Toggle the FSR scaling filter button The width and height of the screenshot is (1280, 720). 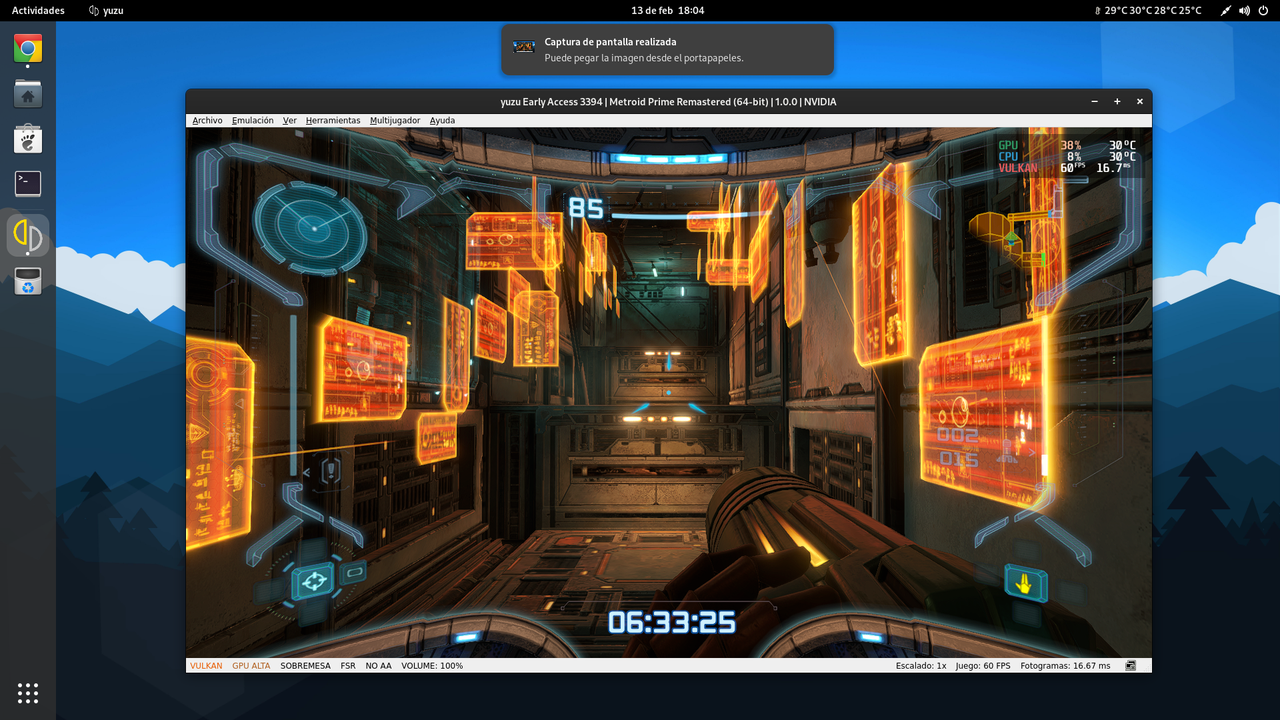[348, 665]
